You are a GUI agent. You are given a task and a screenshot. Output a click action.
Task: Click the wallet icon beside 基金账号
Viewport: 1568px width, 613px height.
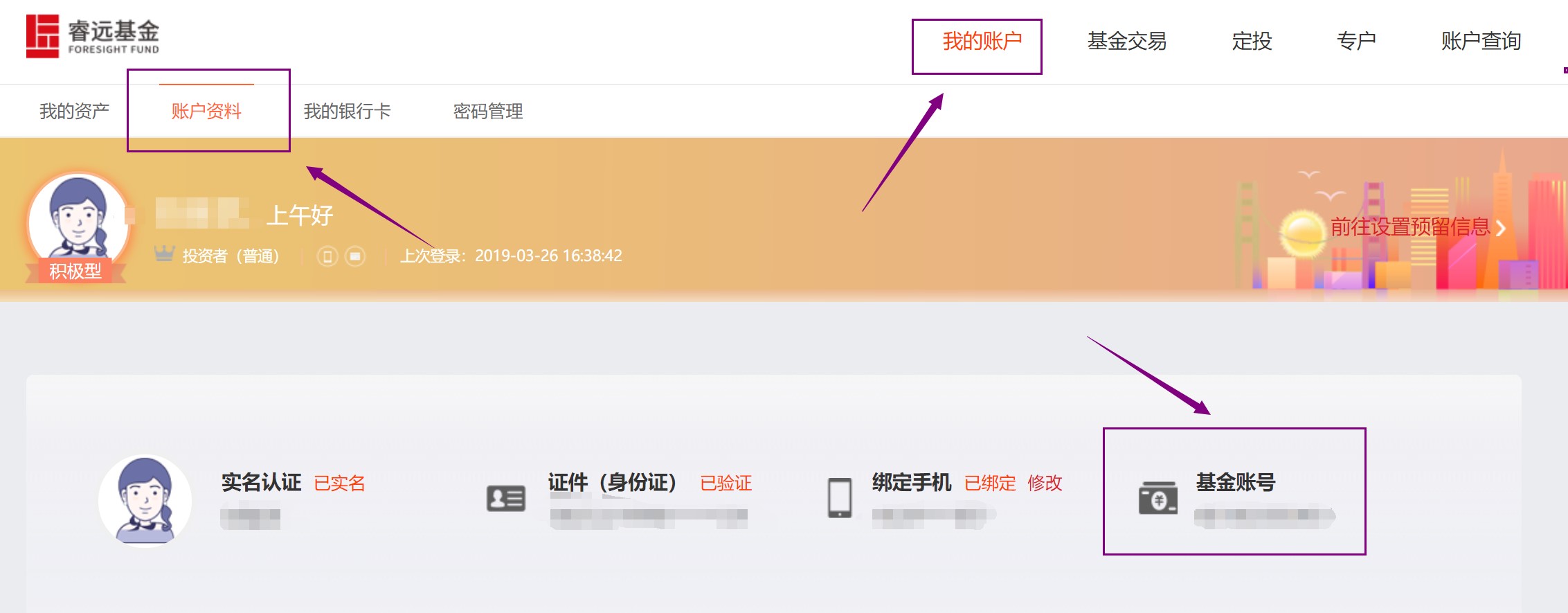pos(1157,497)
